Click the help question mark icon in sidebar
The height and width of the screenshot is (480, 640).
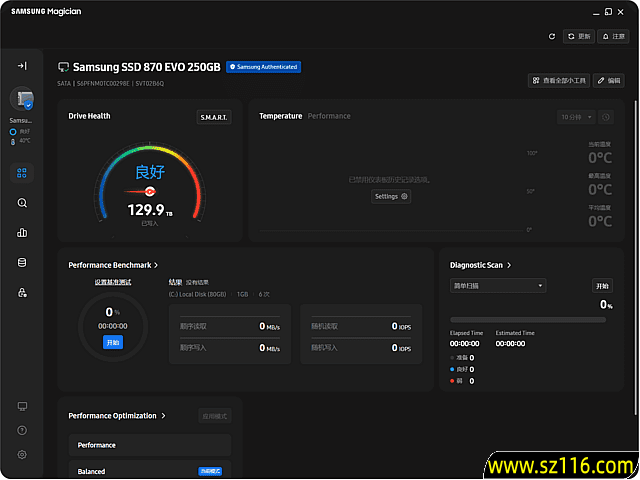22,431
